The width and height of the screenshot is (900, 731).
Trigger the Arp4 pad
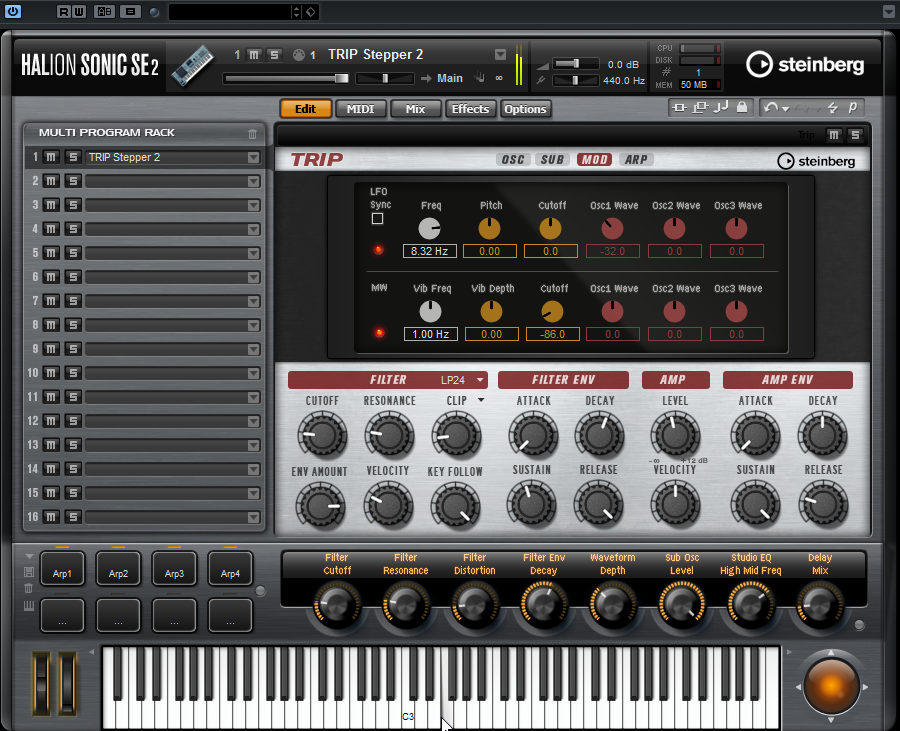230,569
